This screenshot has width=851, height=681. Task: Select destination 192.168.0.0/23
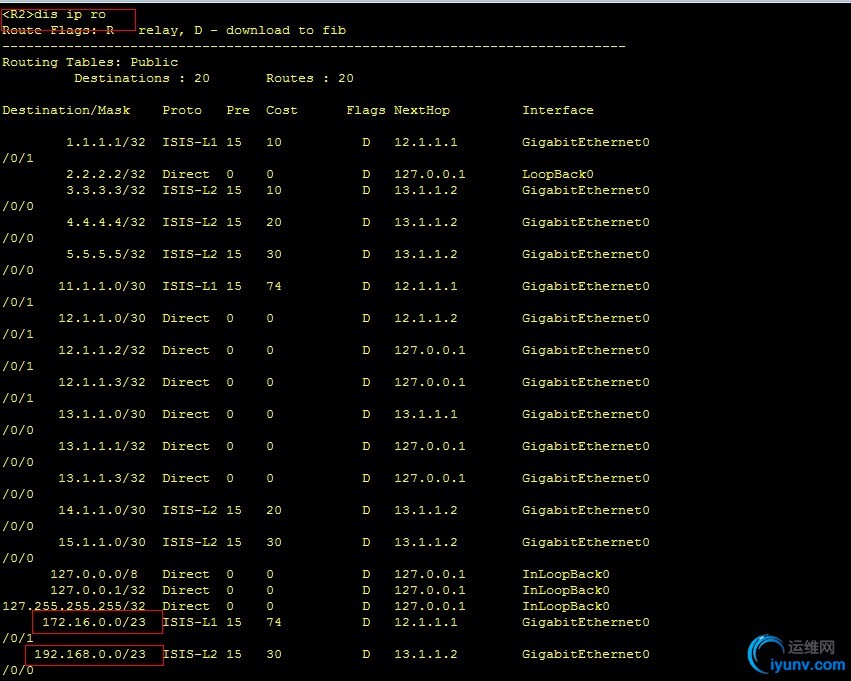pos(90,654)
